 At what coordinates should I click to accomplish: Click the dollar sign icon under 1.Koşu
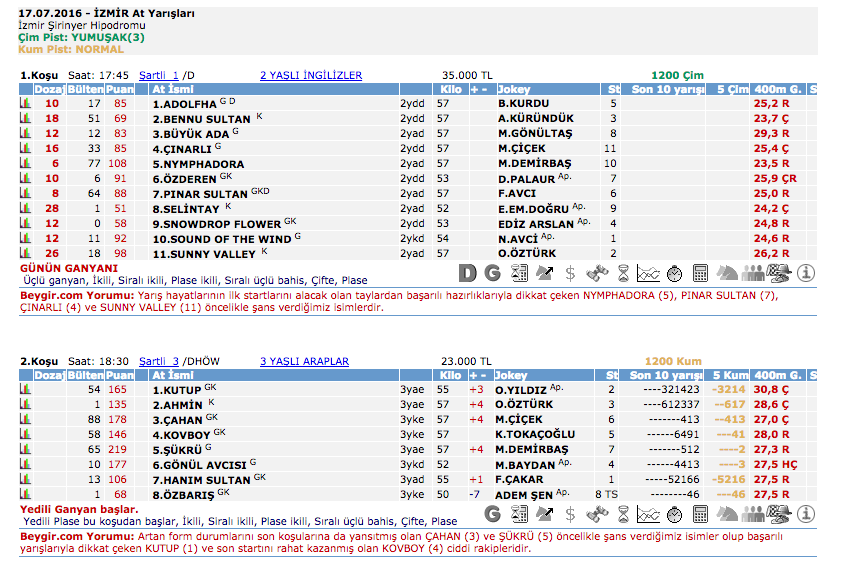click(570, 272)
